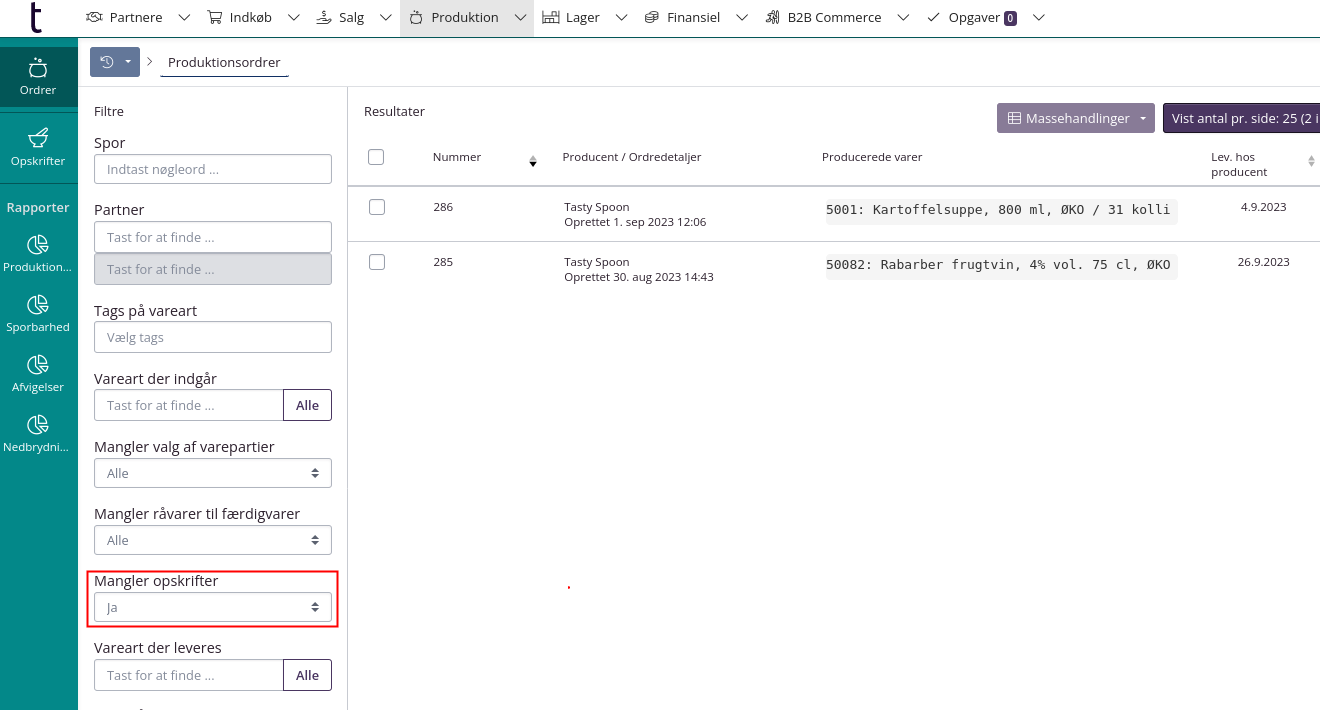Image resolution: width=1320 pixels, height=710 pixels.
Task: Tick the checkbox for order 285
Action: pyautogui.click(x=377, y=262)
